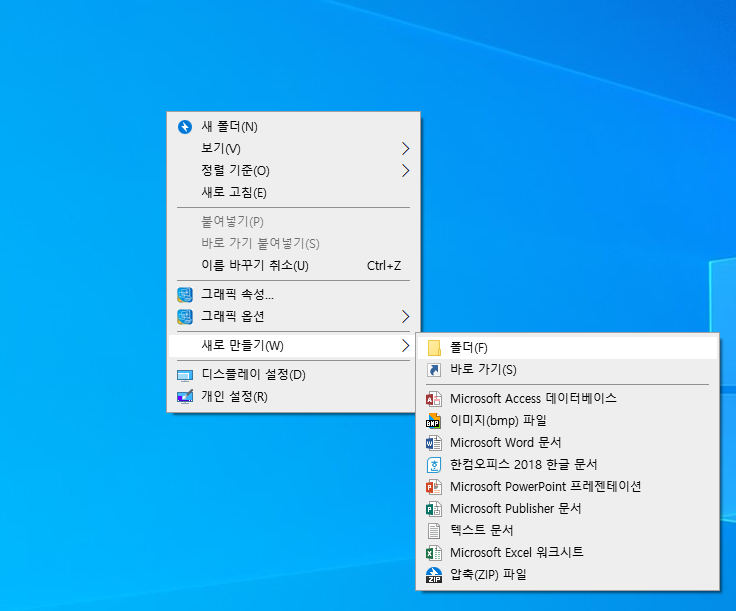Click the 디스플레이 설정 monitor icon

point(184,375)
